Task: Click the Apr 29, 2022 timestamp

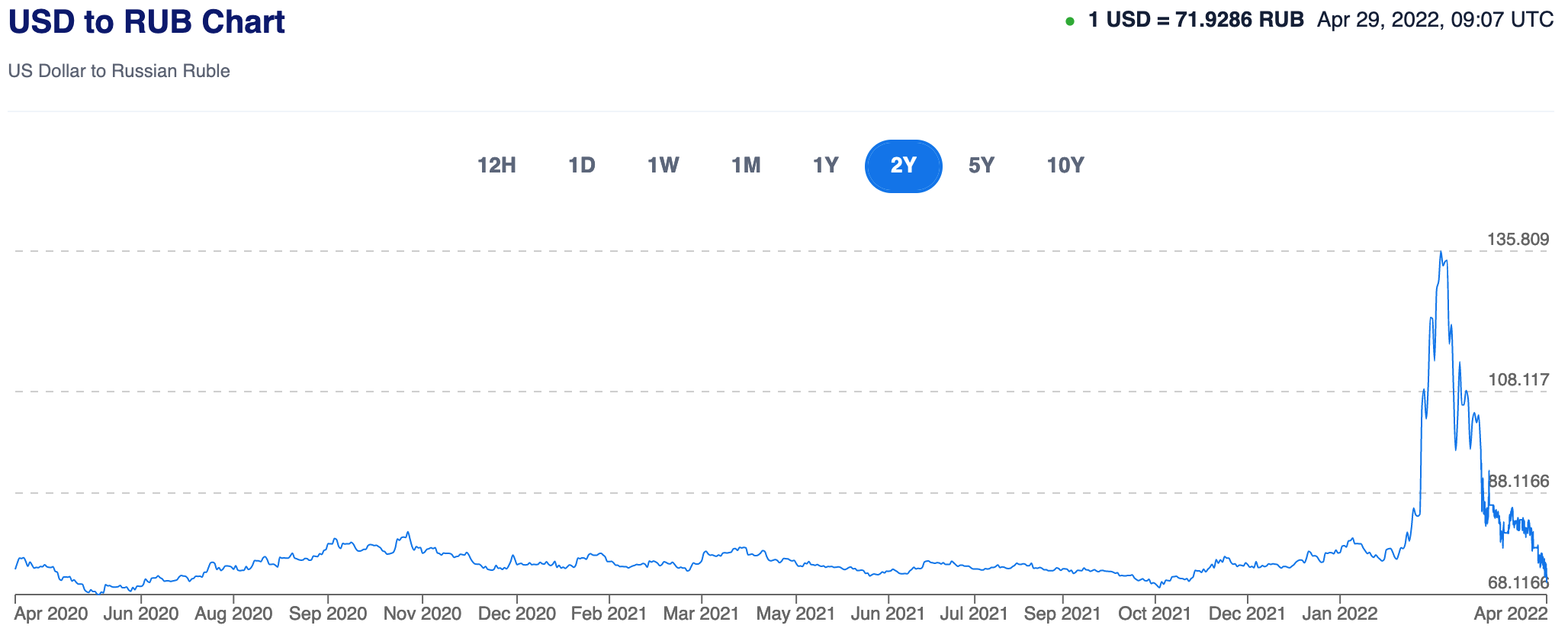Action: [x=1435, y=20]
